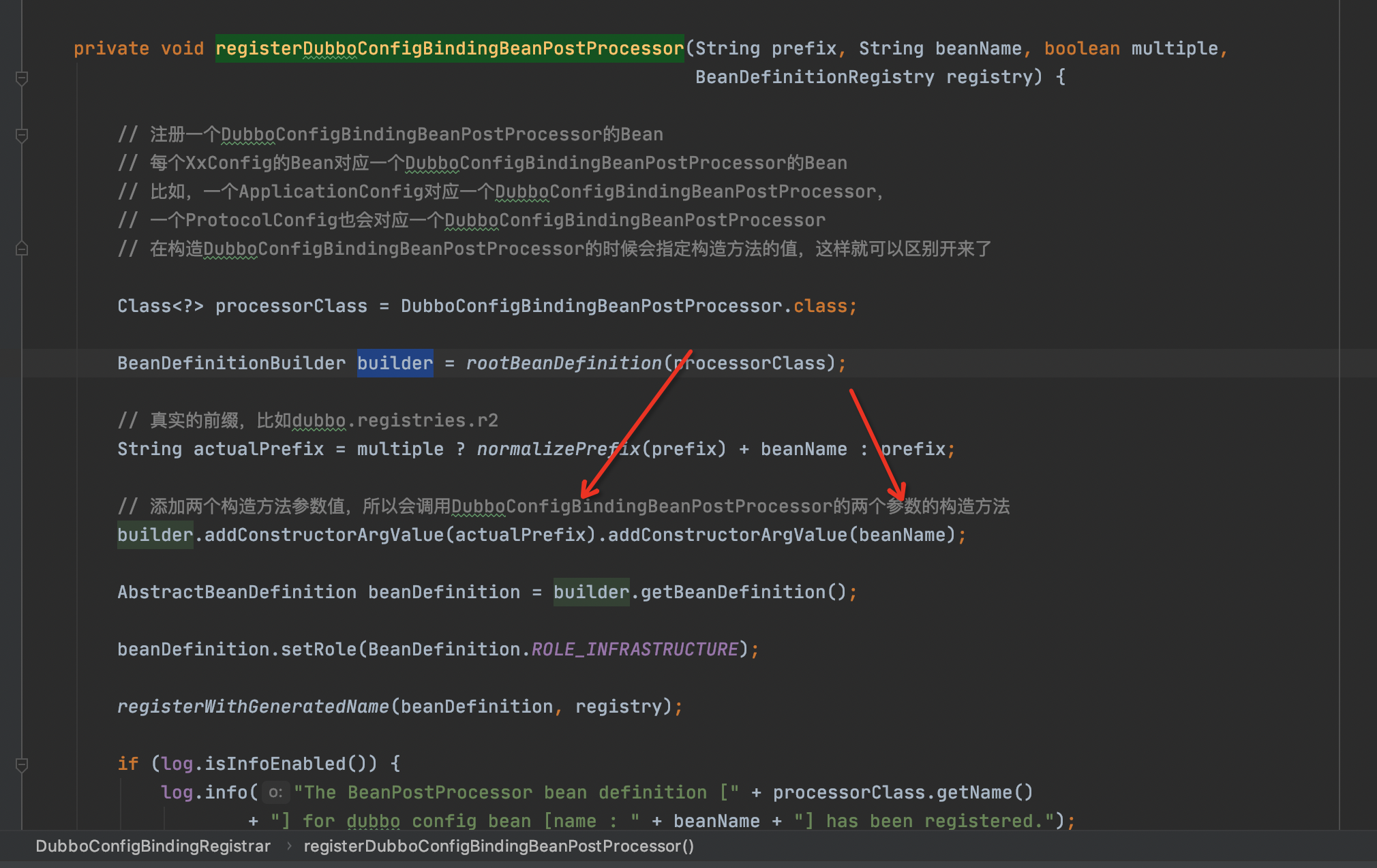Click the rootBeanDefinition method call

point(564,363)
